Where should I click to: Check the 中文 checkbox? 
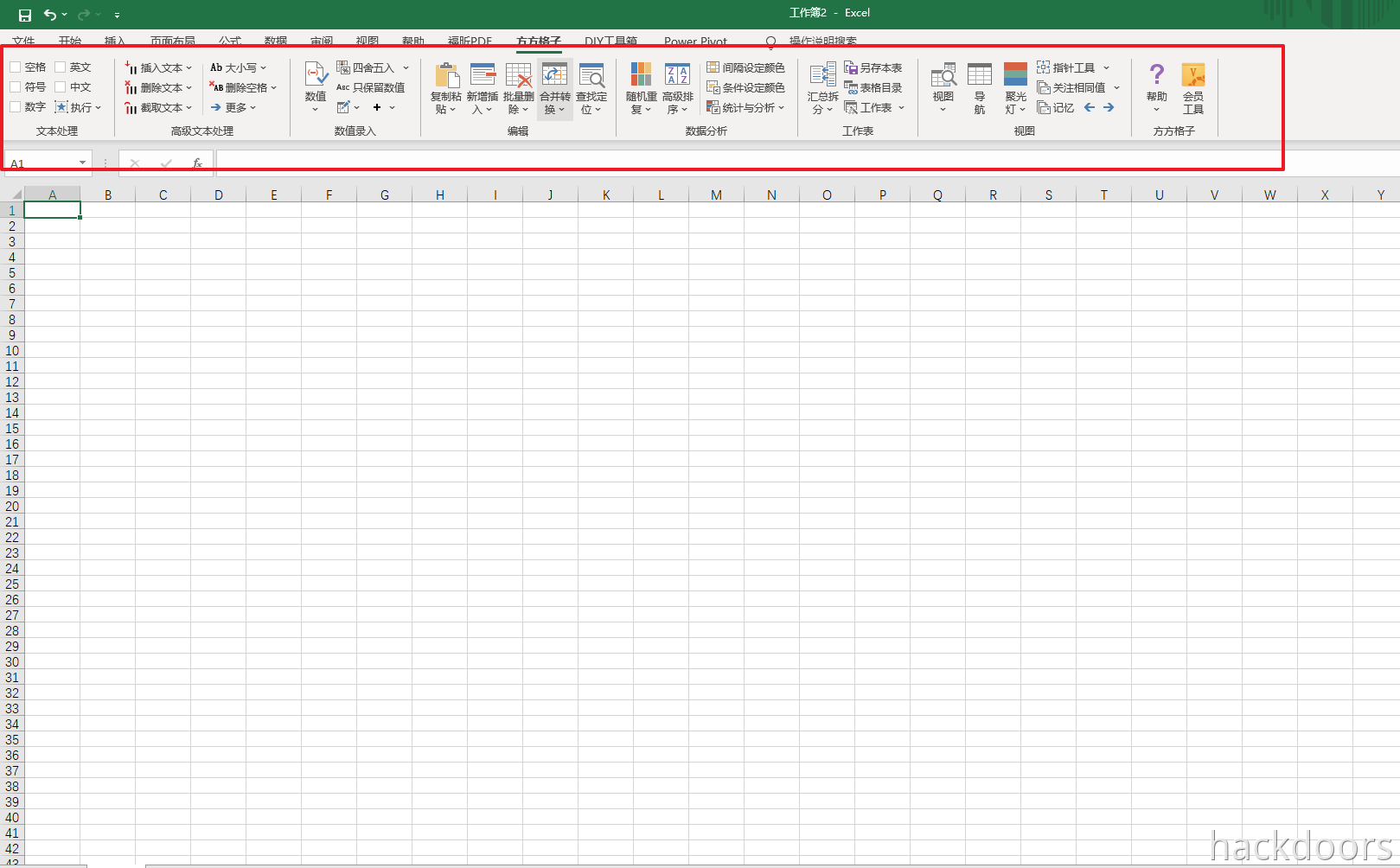point(61,86)
